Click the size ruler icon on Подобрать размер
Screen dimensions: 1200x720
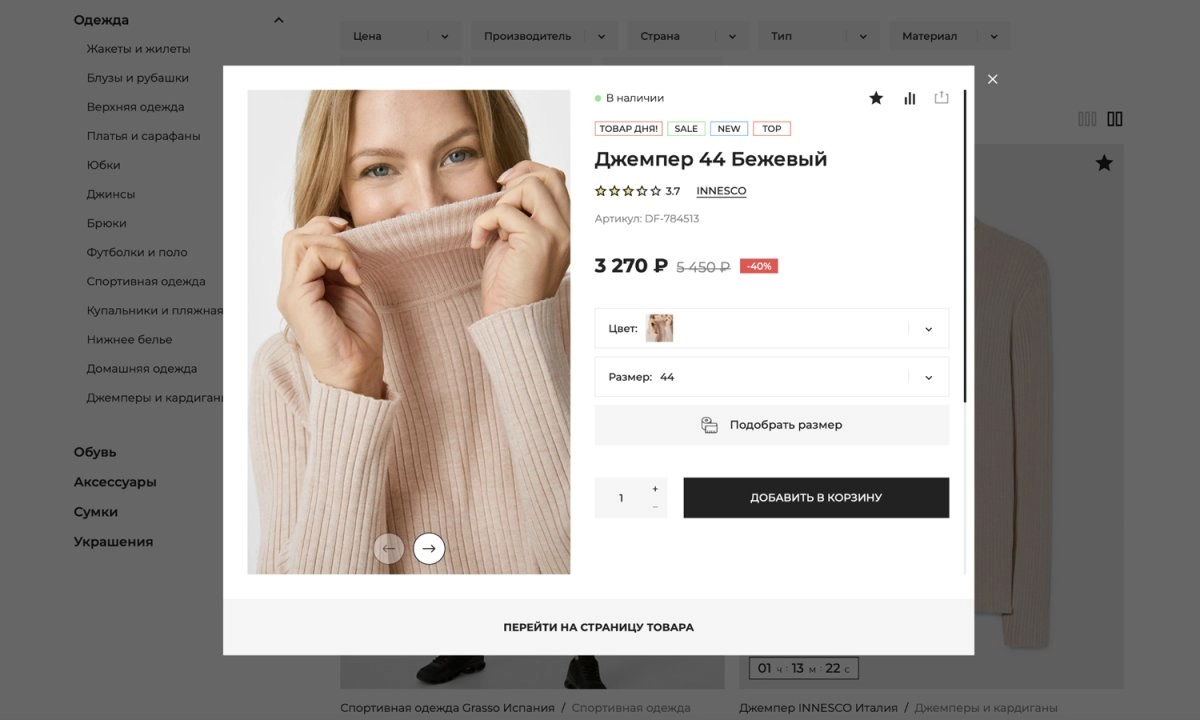pos(709,424)
